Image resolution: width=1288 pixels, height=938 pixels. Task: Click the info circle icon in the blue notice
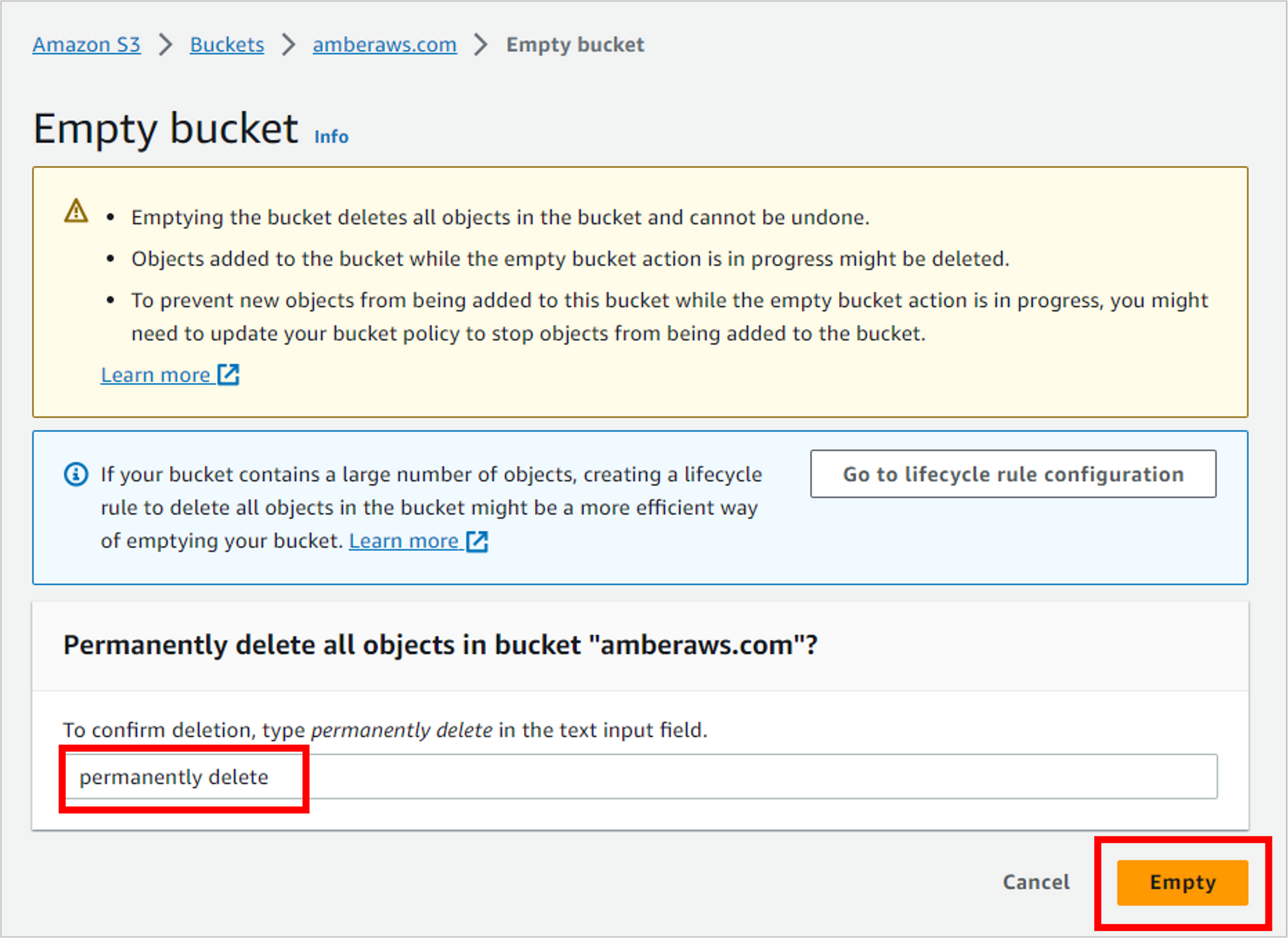tap(76, 474)
